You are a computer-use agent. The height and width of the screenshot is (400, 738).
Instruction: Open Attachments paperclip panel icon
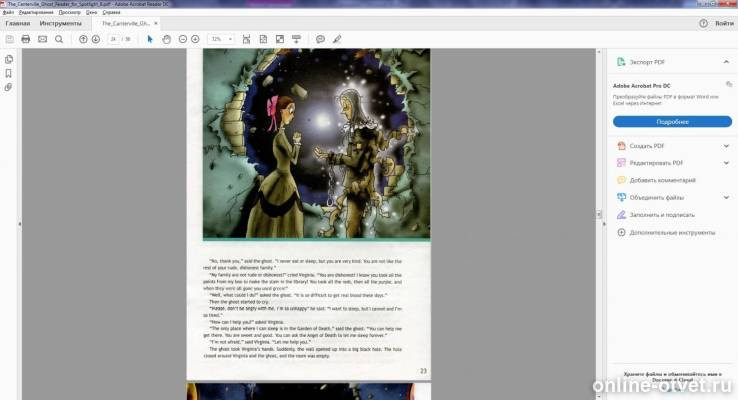[8, 88]
